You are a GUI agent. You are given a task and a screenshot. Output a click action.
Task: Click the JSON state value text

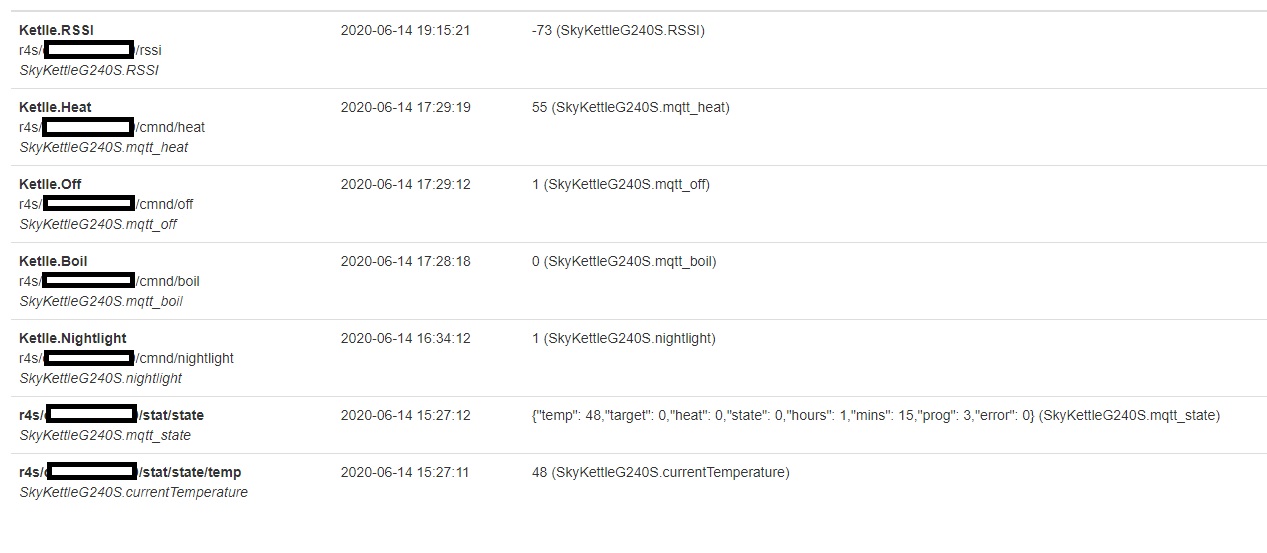coord(875,415)
